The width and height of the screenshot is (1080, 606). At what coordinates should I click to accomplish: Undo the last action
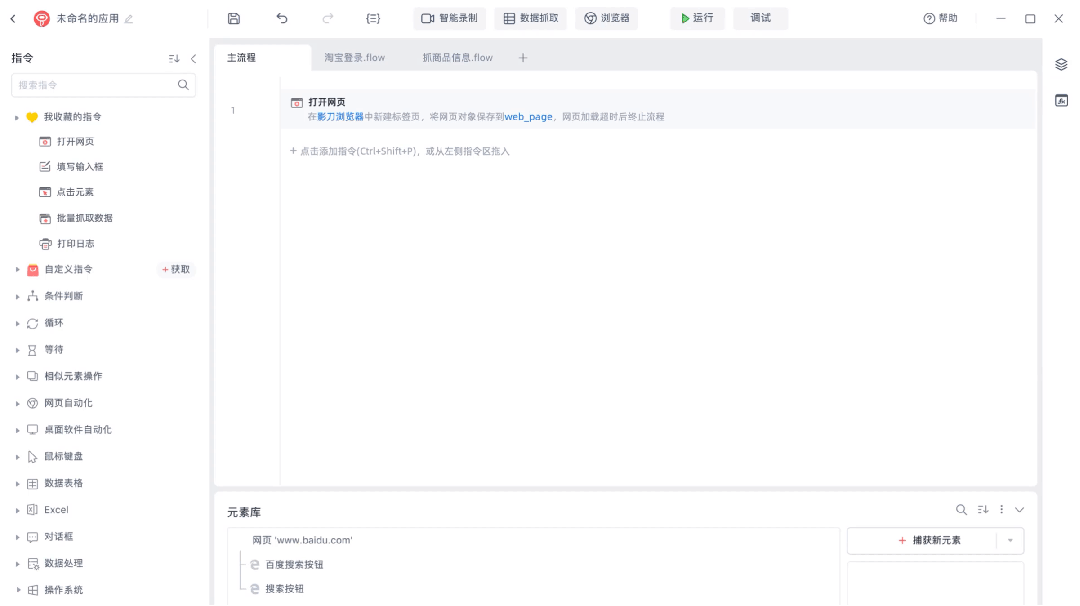tap(282, 19)
